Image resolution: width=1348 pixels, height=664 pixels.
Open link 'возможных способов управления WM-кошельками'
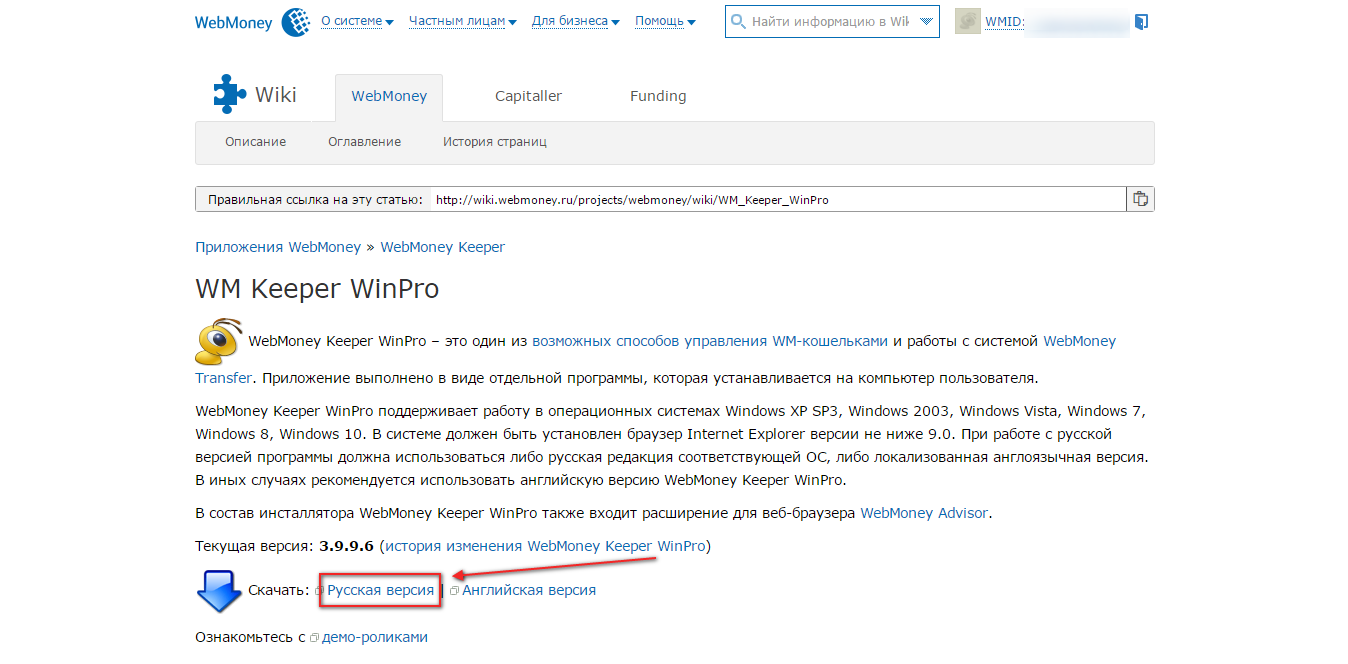point(710,341)
